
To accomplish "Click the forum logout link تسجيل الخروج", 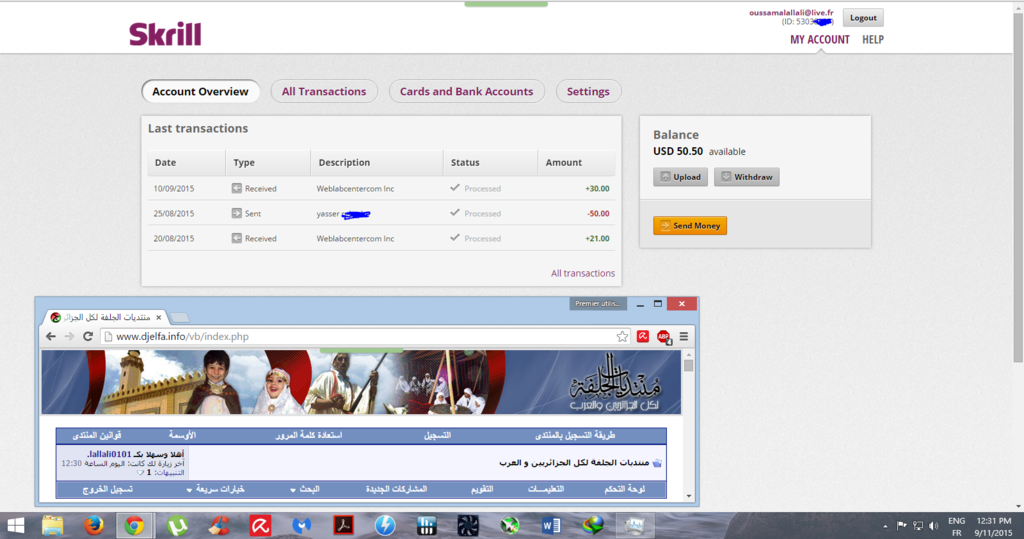I will (107, 489).
